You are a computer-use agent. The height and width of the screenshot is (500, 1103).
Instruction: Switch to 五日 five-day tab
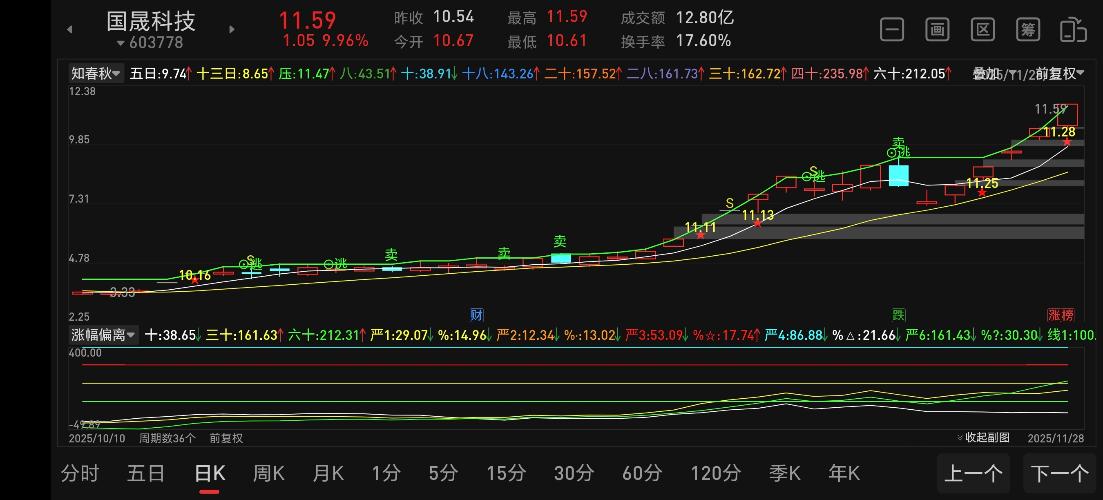tap(146, 473)
